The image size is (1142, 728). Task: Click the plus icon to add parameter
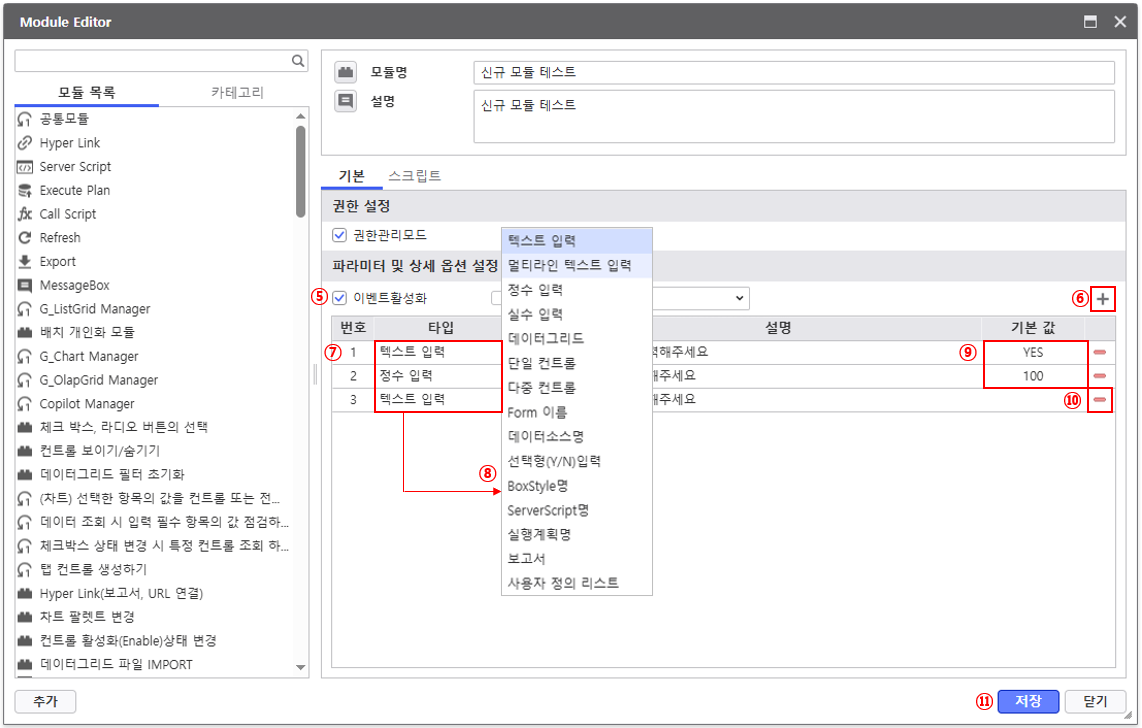click(x=1102, y=298)
